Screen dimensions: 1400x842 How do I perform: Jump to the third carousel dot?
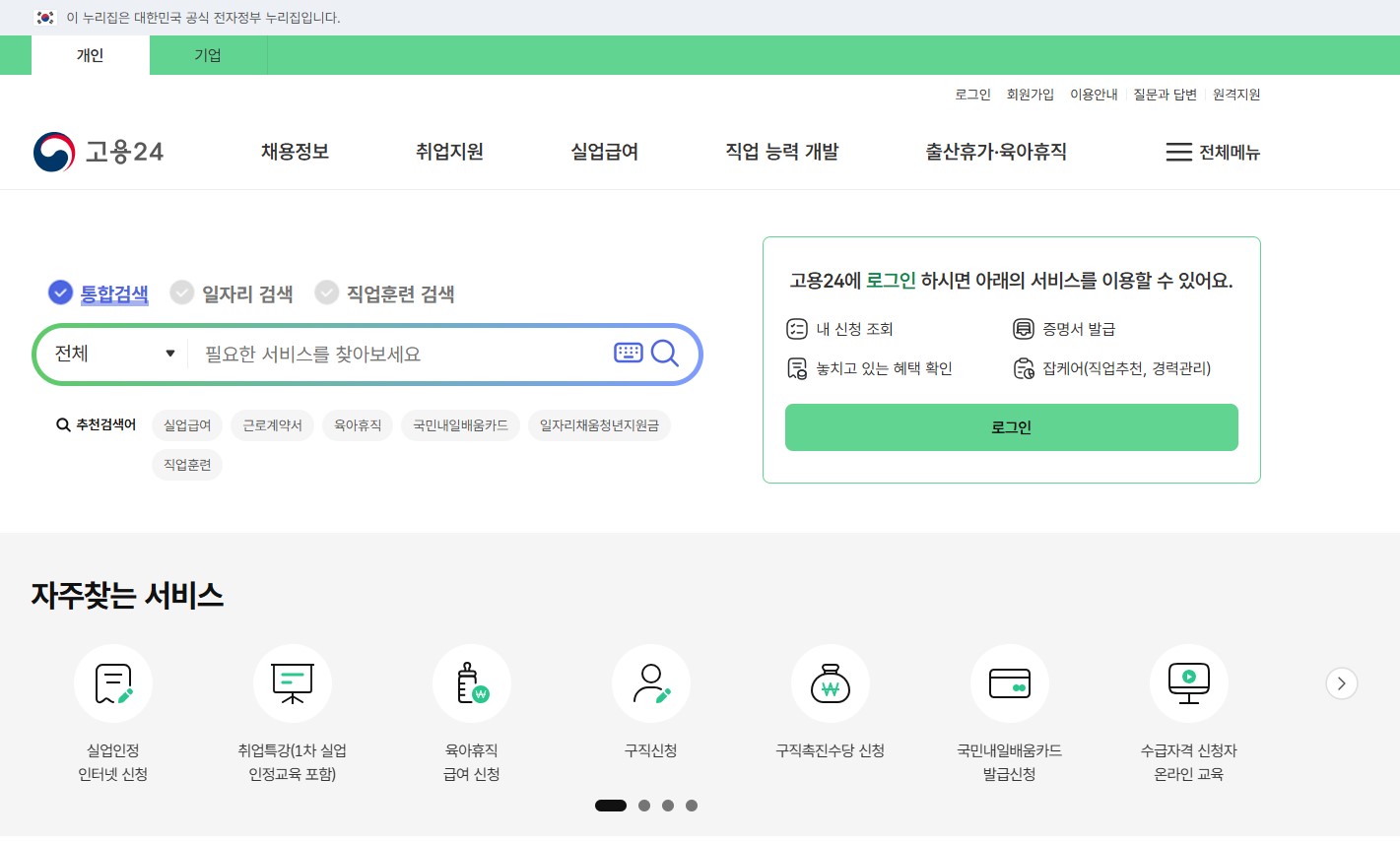(x=668, y=806)
